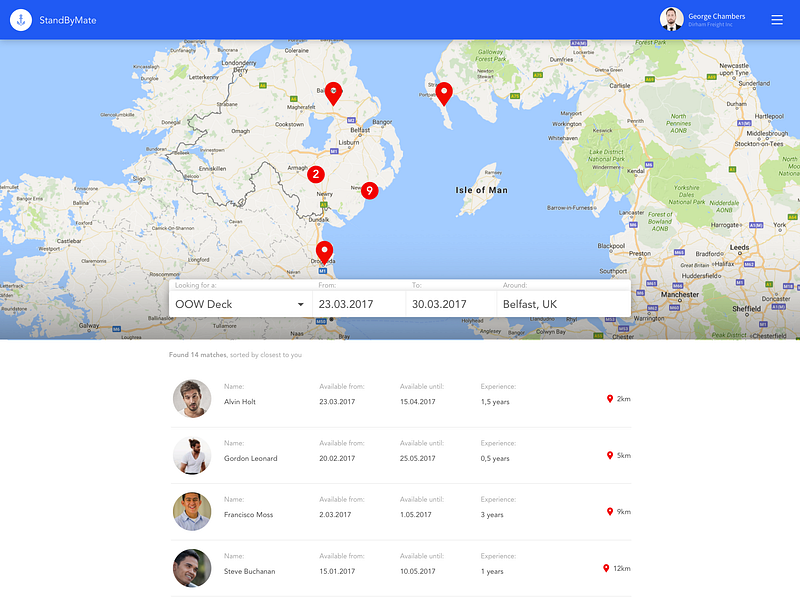This screenshot has height=600, width=800.
Task: Select the map pin near Ballymena
Action: (333, 94)
